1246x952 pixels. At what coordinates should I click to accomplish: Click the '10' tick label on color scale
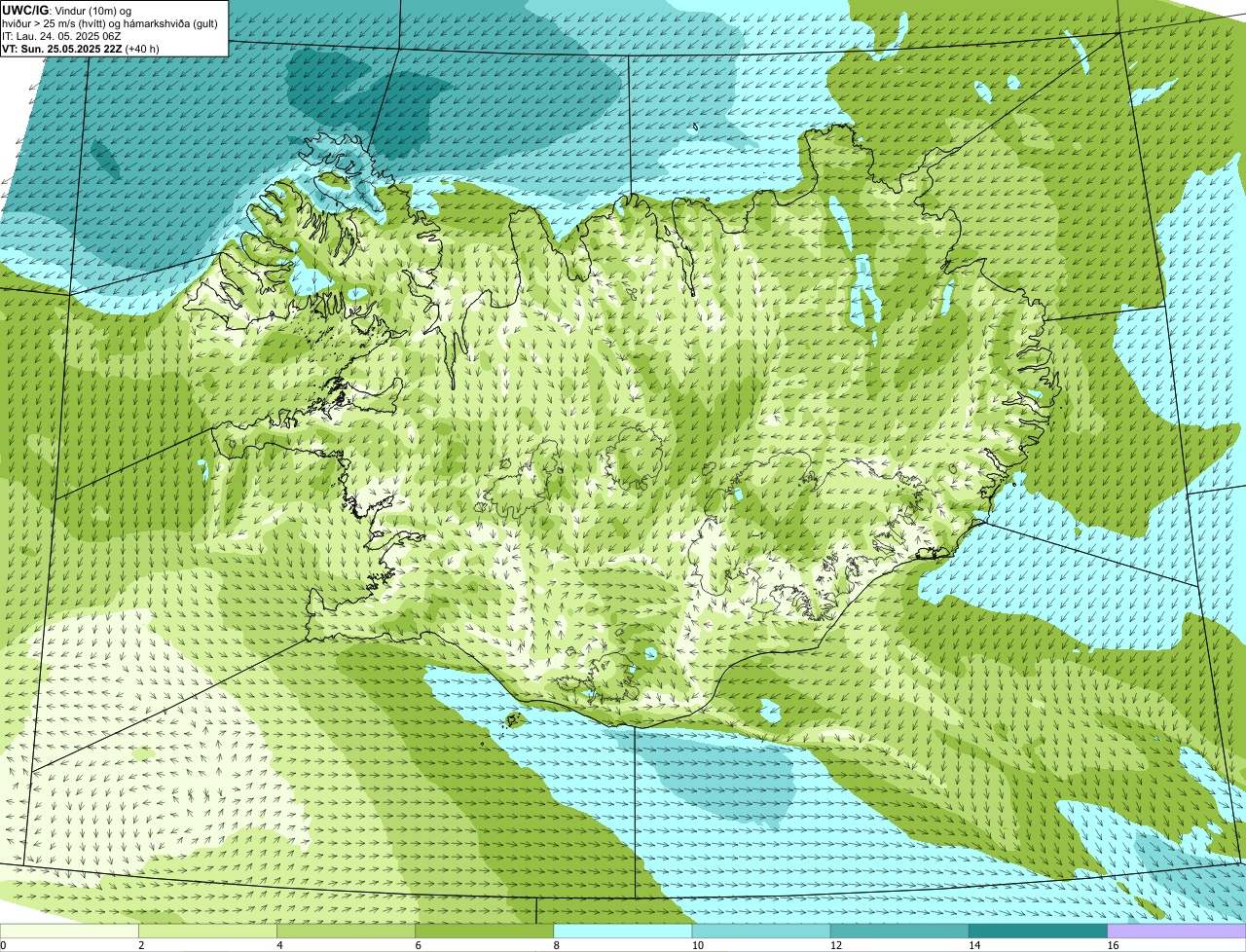(698, 945)
